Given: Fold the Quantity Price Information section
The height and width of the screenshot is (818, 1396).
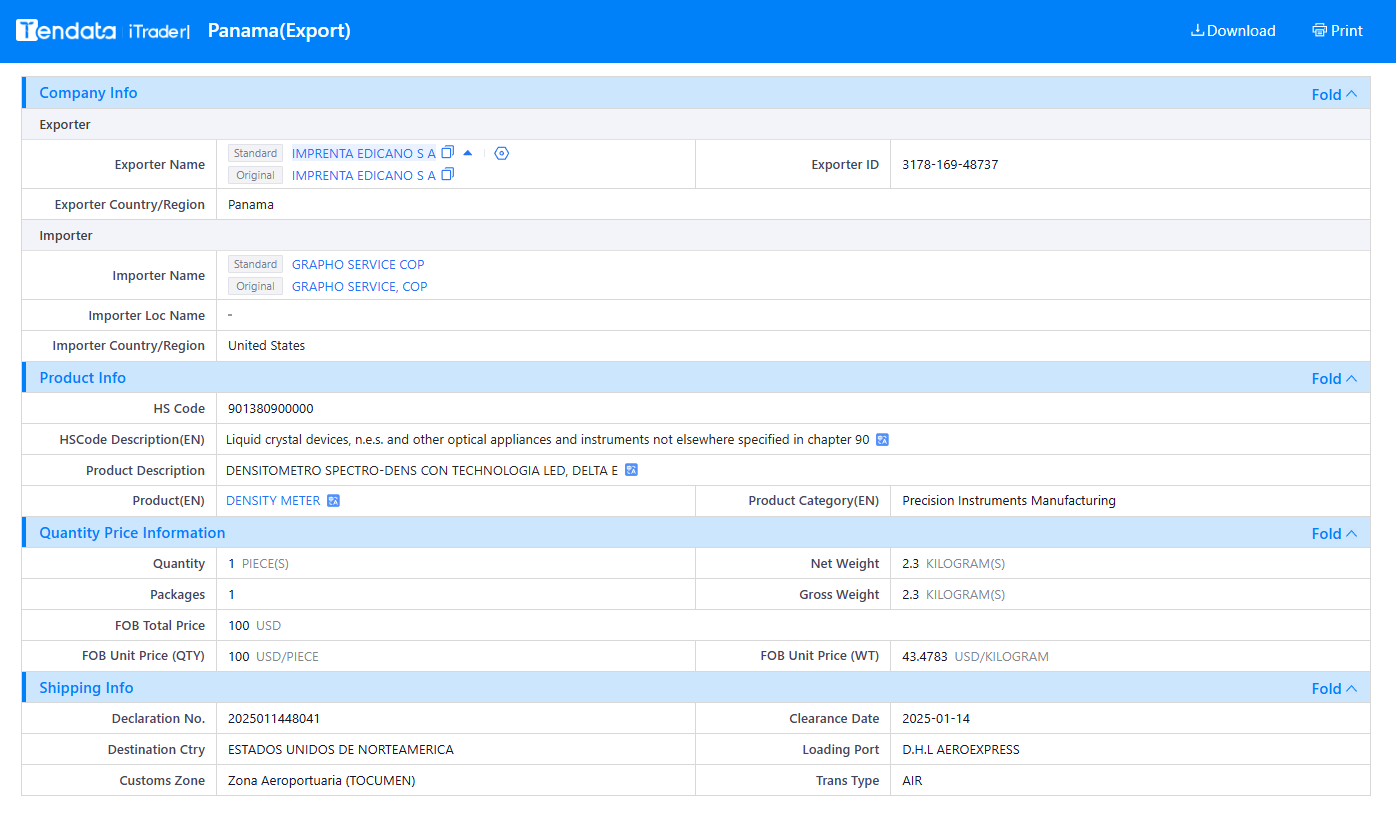Looking at the screenshot, I should click(1335, 533).
